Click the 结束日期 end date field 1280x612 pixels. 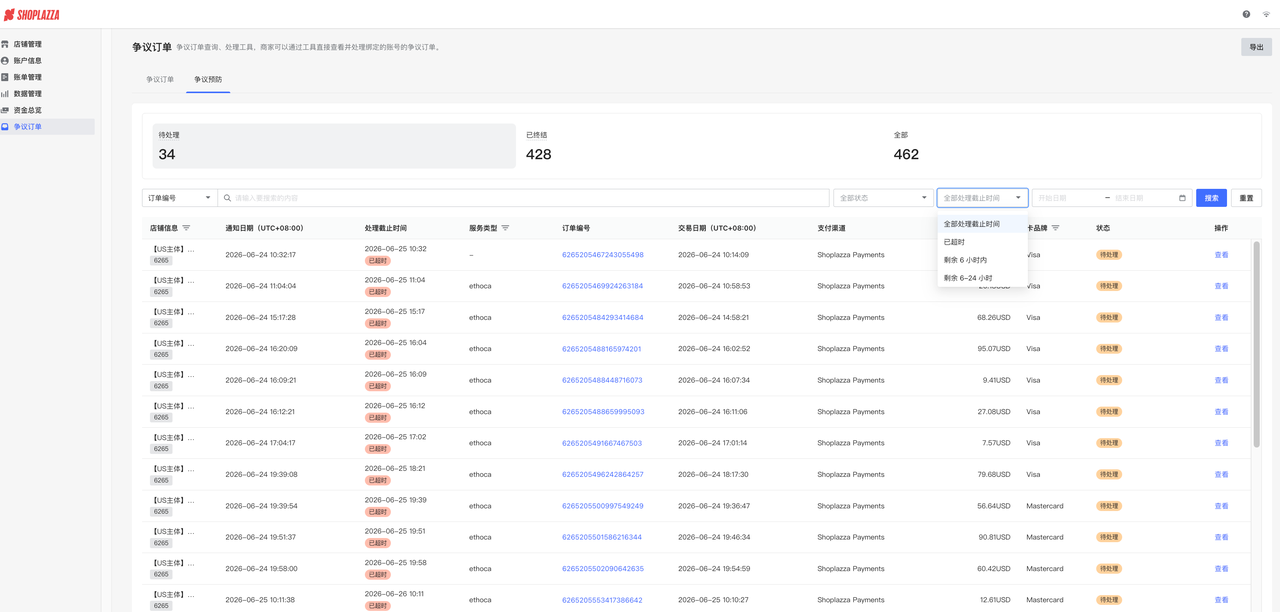[1143, 198]
